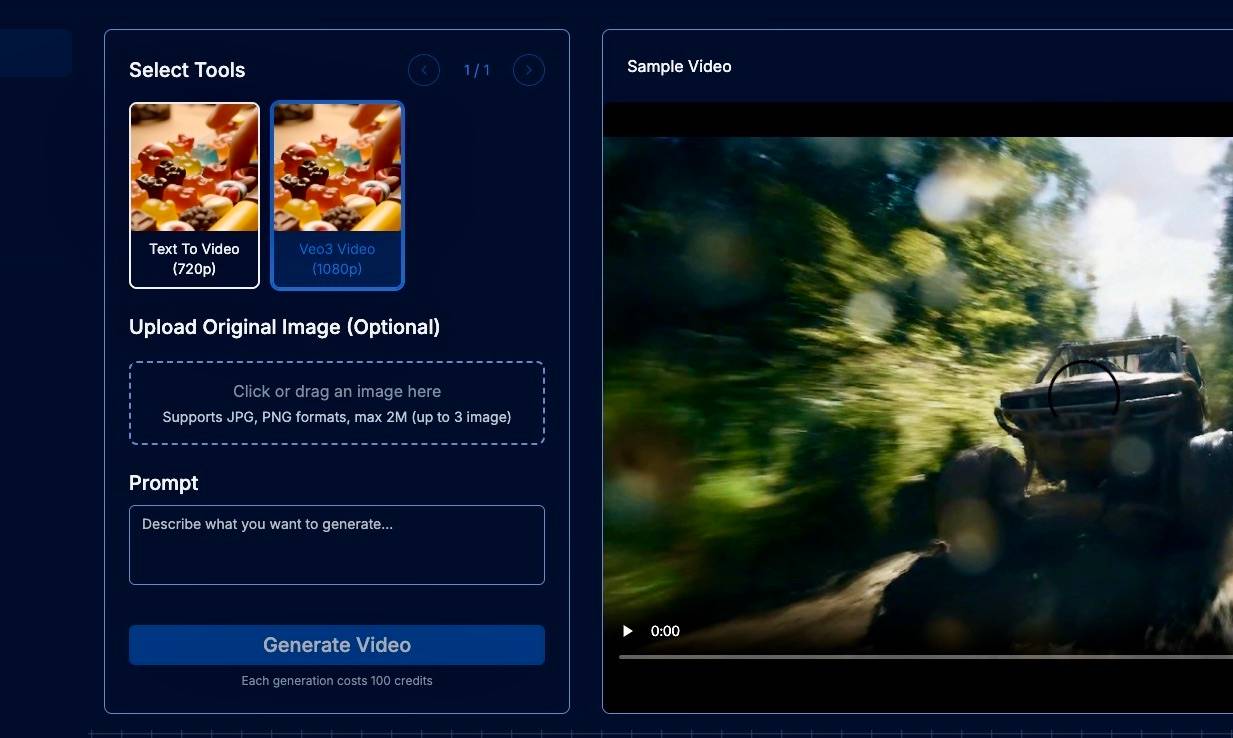Click the 0:00 video timestamp

tap(665, 631)
